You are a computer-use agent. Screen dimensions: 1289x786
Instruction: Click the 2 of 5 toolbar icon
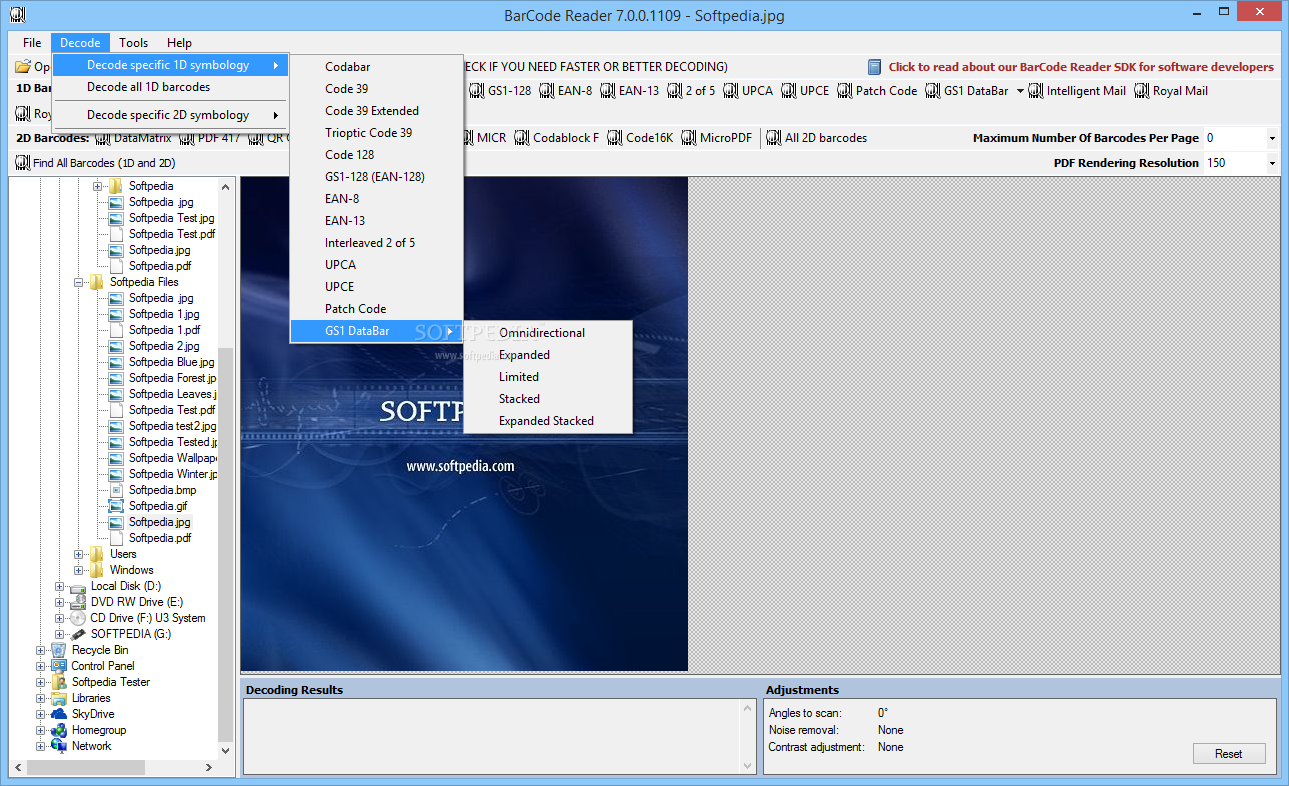click(x=674, y=91)
